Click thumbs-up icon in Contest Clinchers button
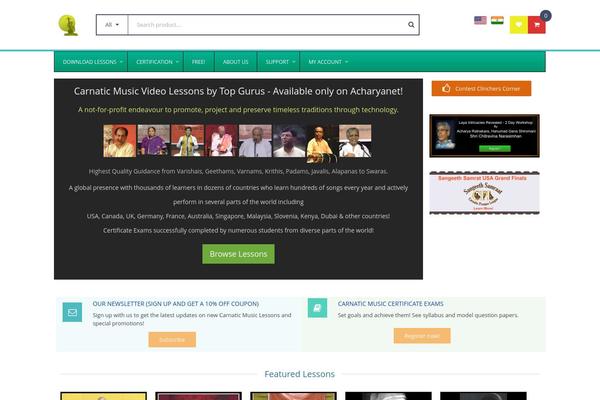This screenshot has height=400, width=600. [x=446, y=88]
